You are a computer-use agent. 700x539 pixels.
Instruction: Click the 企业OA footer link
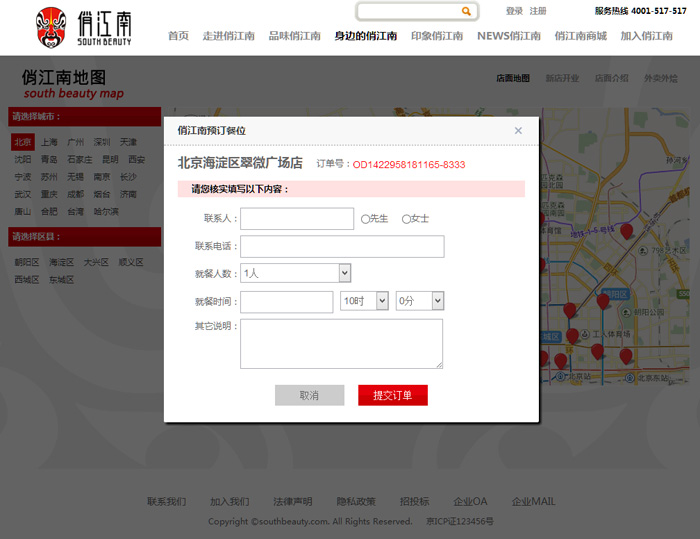click(471, 501)
